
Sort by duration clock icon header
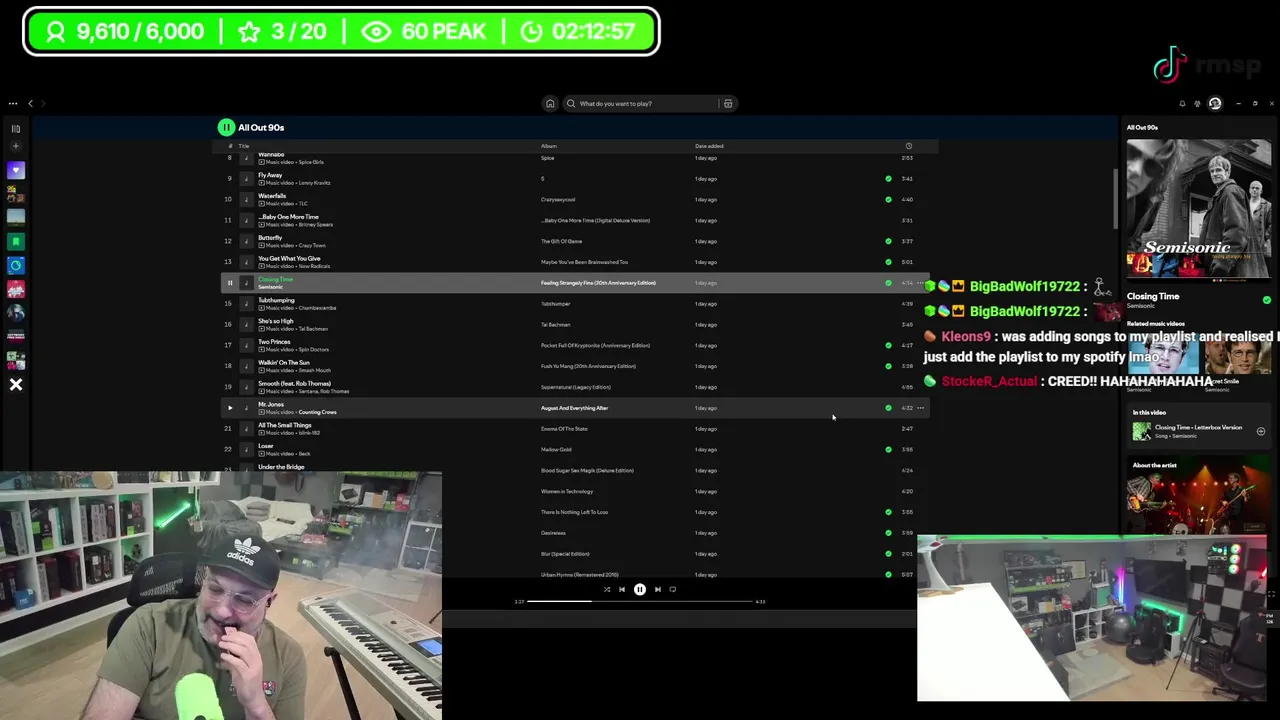tap(908, 146)
